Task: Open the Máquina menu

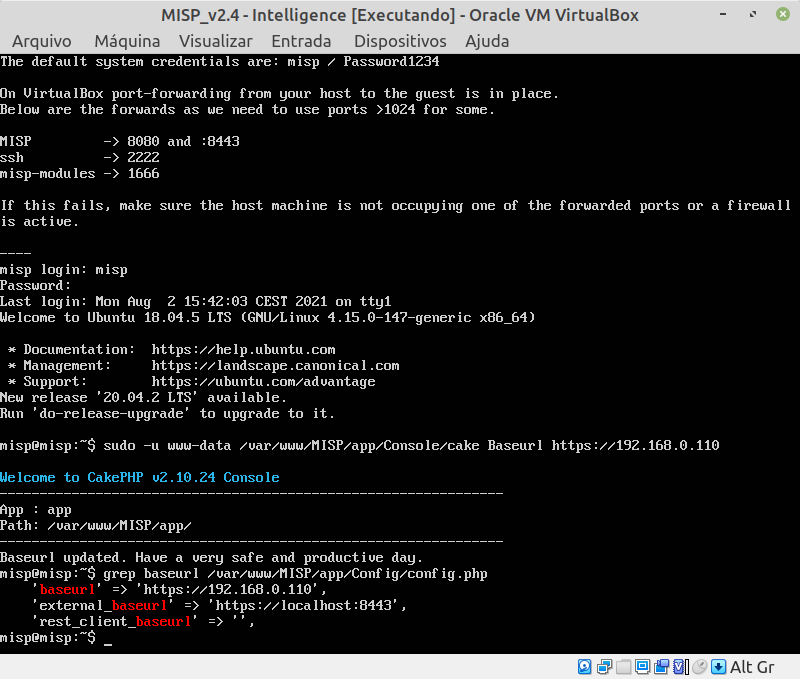Action: point(127,41)
